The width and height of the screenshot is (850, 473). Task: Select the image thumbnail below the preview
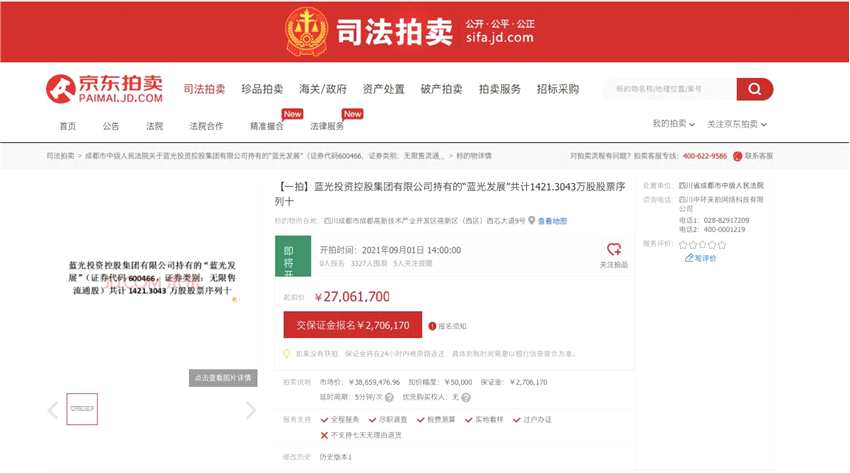pos(82,409)
